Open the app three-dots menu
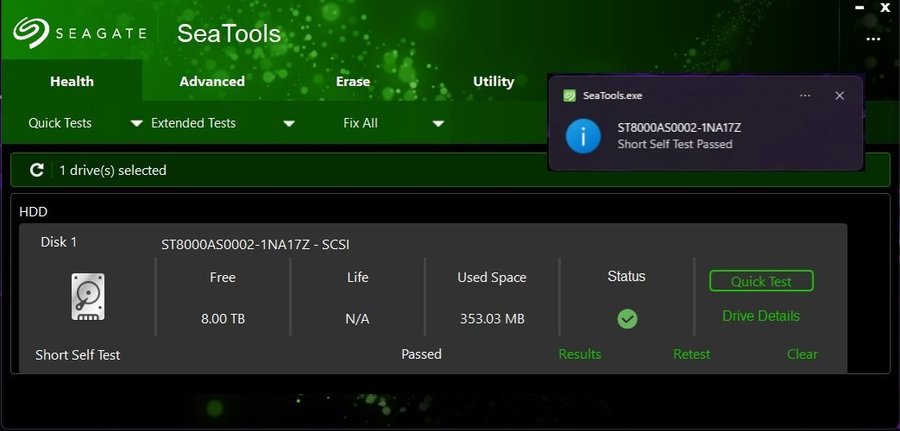The image size is (900, 431). point(873,39)
